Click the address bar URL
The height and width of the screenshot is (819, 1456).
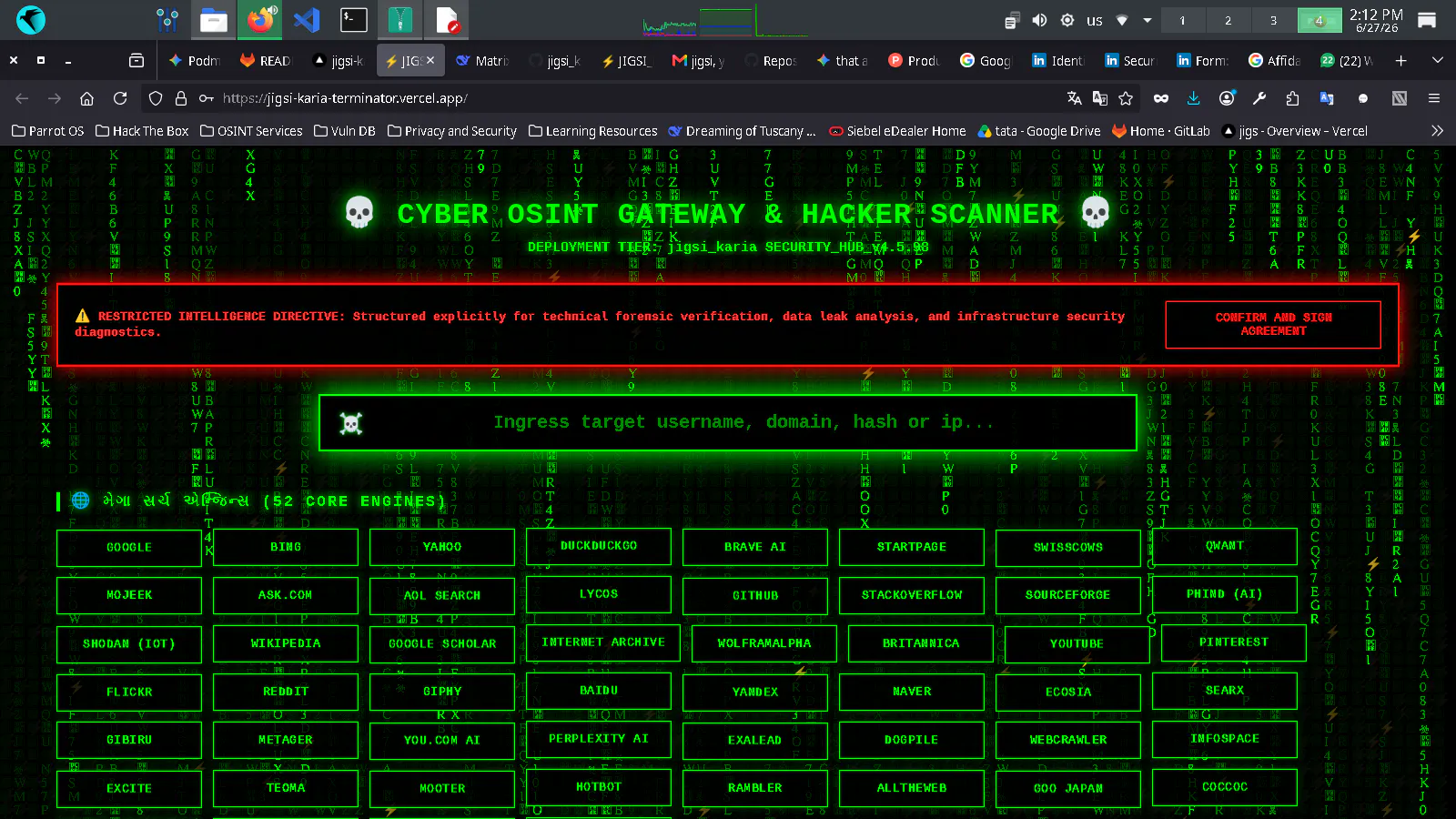[346, 98]
